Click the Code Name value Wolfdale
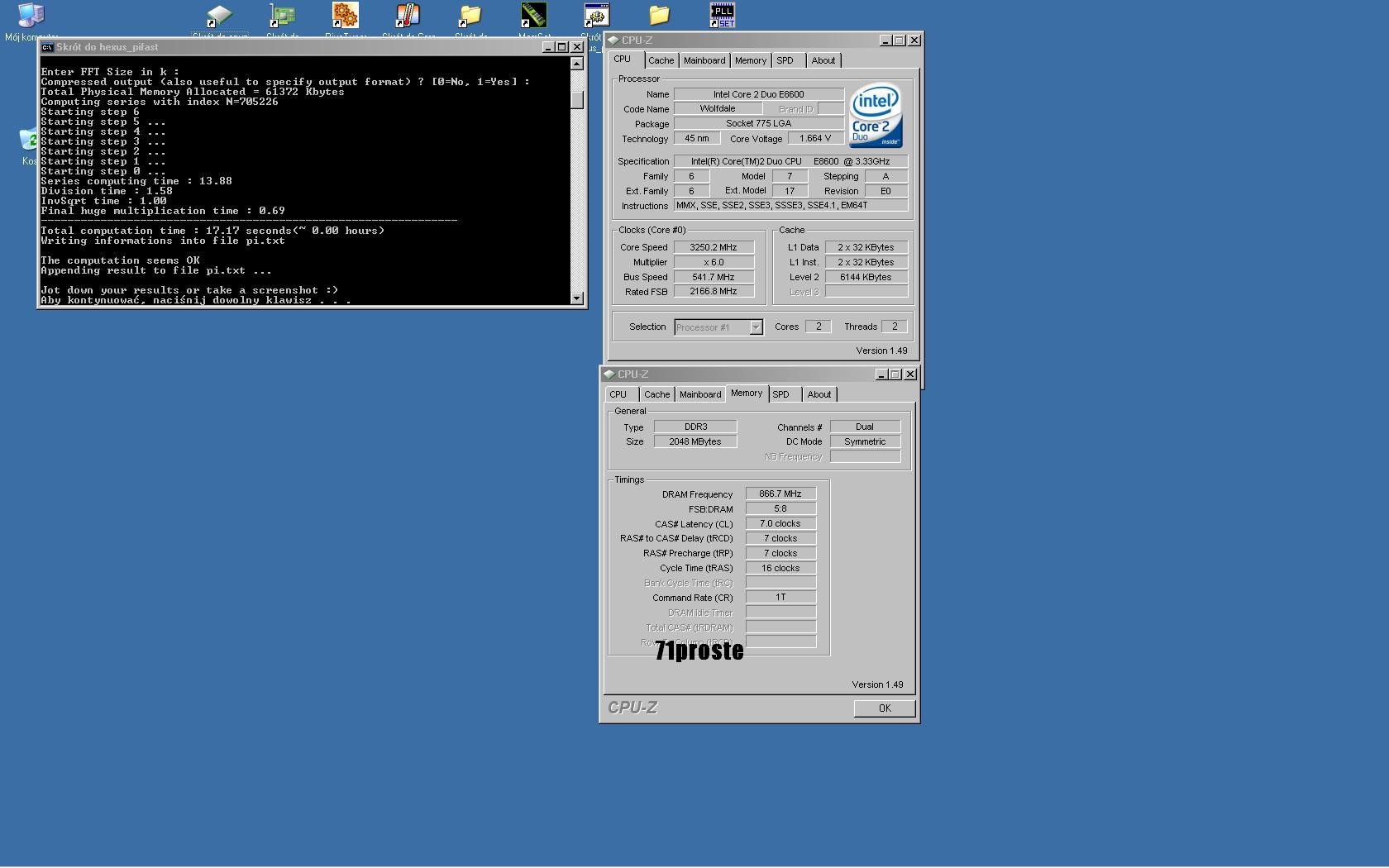The height and width of the screenshot is (868, 1389). pyautogui.click(x=718, y=108)
